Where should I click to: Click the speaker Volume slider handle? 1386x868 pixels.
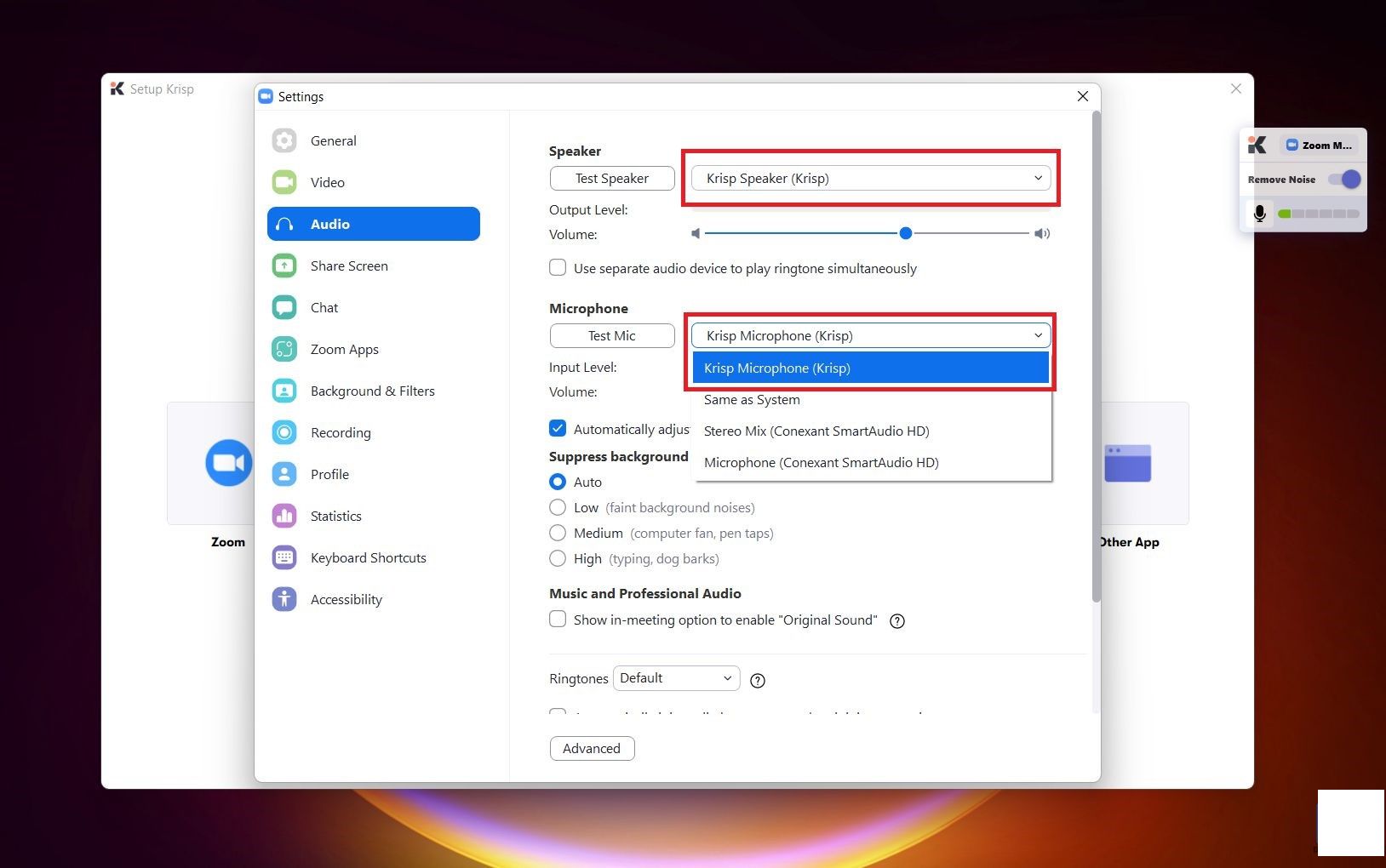pos(906,233)
